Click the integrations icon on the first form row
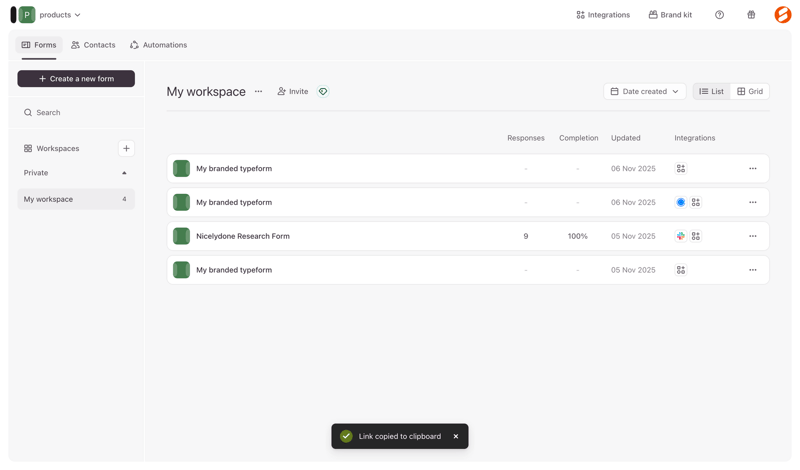This screenshot has width=800, height=470. [681, 168]
